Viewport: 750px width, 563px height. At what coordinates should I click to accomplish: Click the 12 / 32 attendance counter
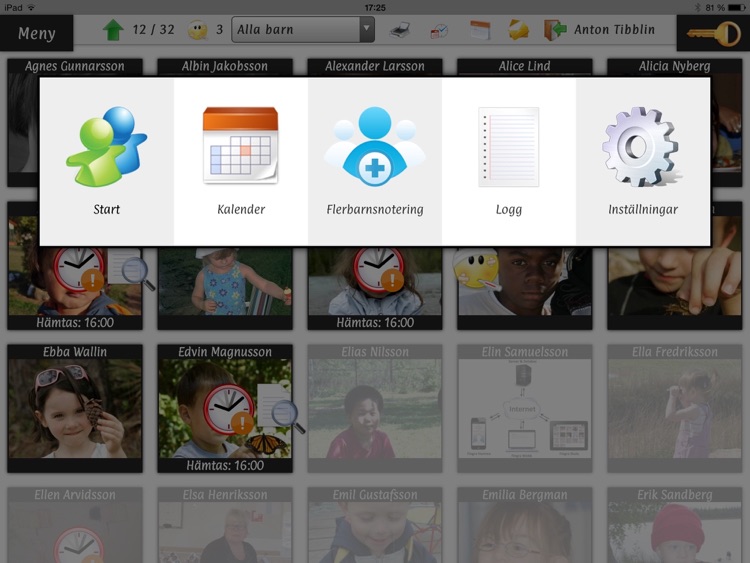pos(153,30)
